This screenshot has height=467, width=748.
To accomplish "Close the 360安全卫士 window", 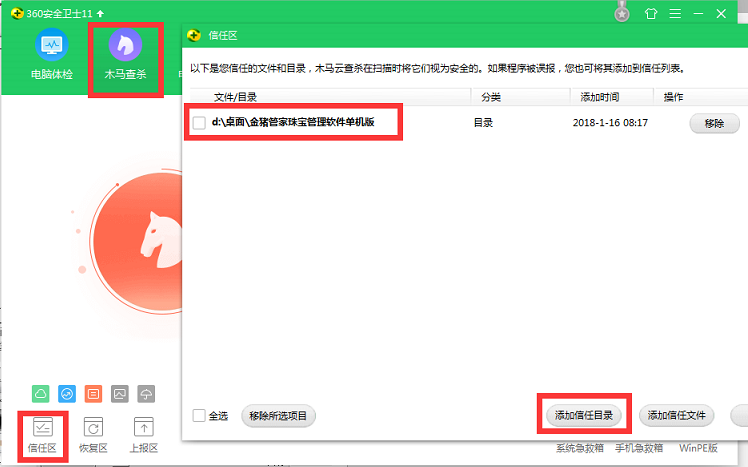I will [x=721, y=13].
